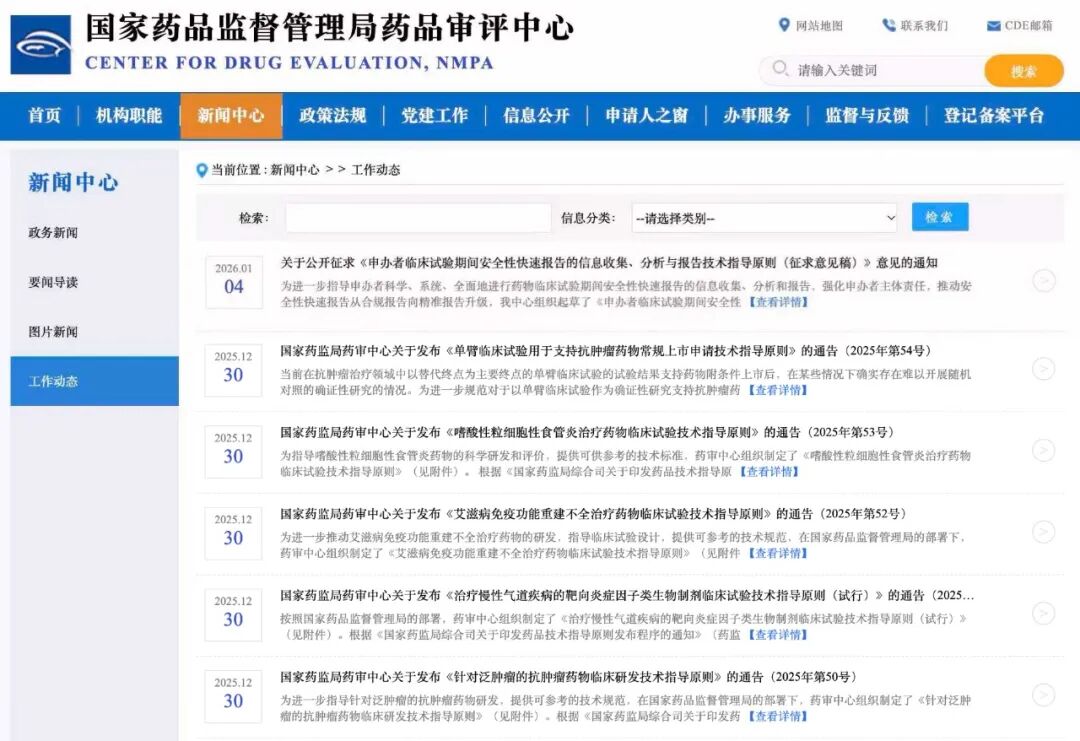Open the 党建工作 nav item

tap(435, 116)
